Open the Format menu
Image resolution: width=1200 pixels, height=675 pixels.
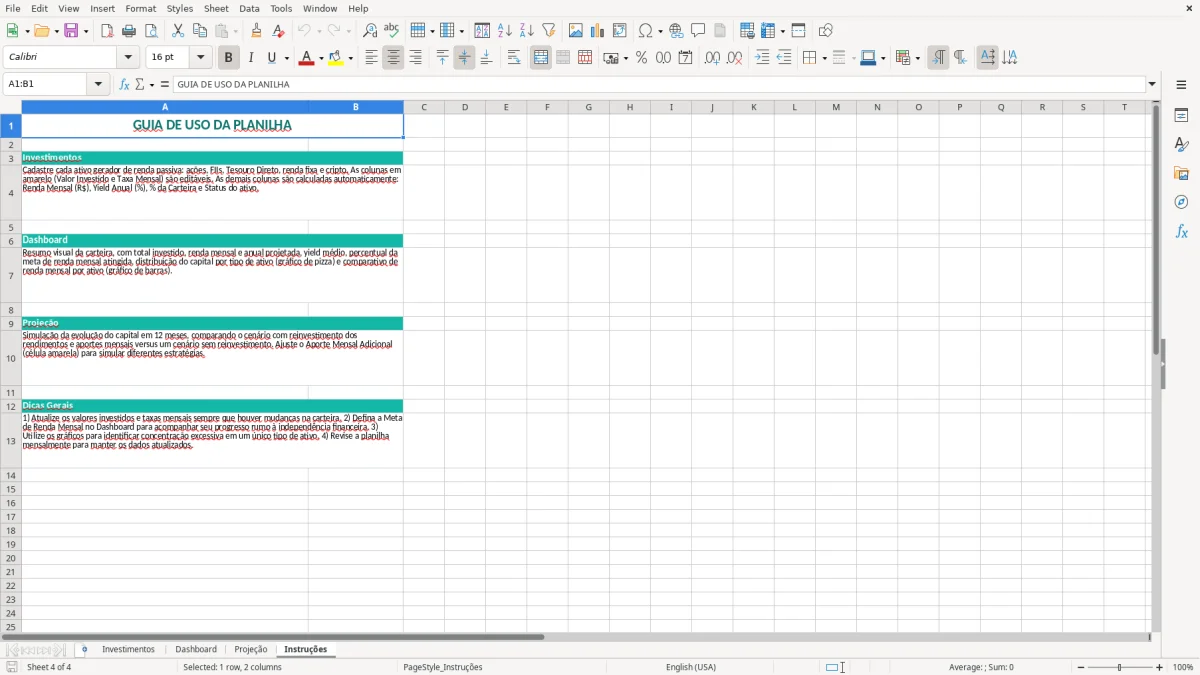click(x=140, y=8)
